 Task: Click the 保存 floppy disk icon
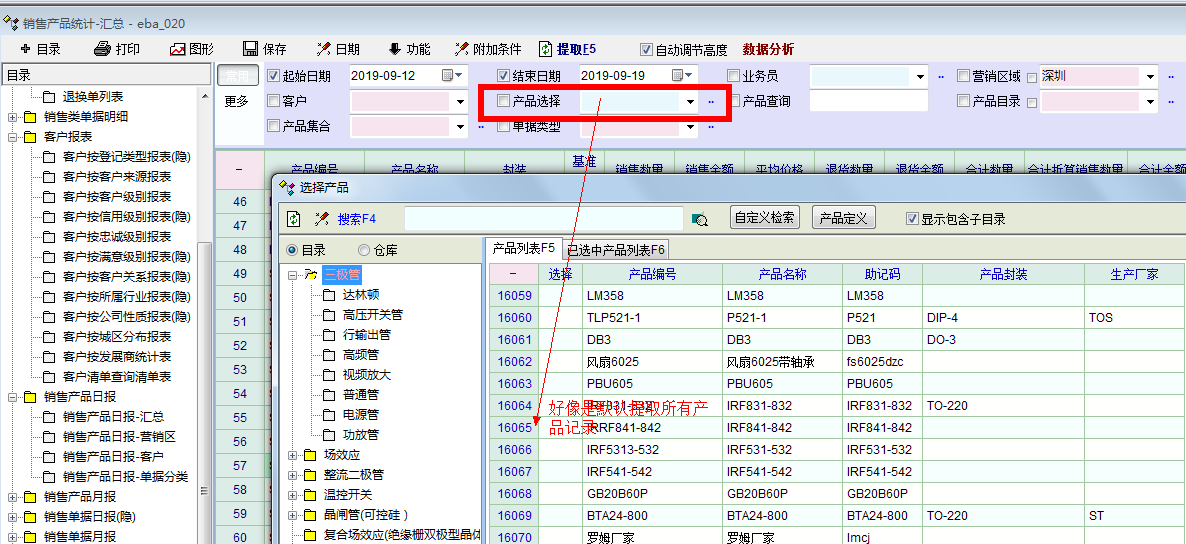[x=251, y=49]
